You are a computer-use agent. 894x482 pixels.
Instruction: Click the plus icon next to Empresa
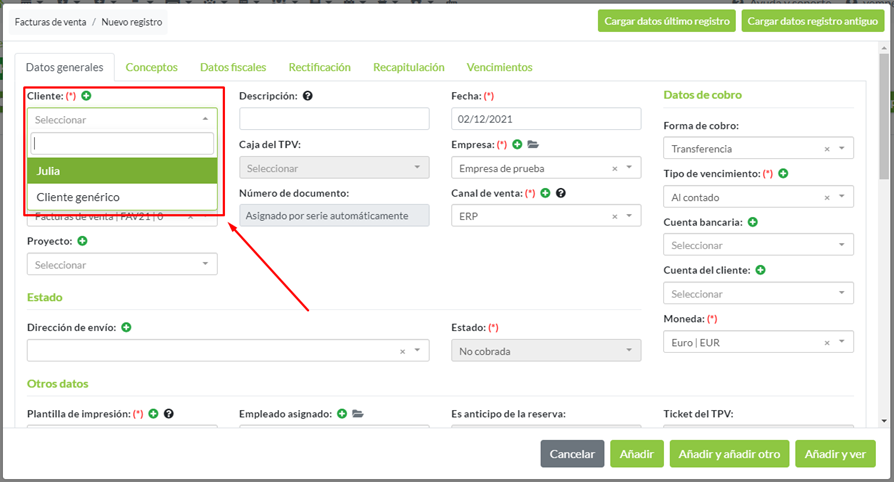(x=516, y=144)
